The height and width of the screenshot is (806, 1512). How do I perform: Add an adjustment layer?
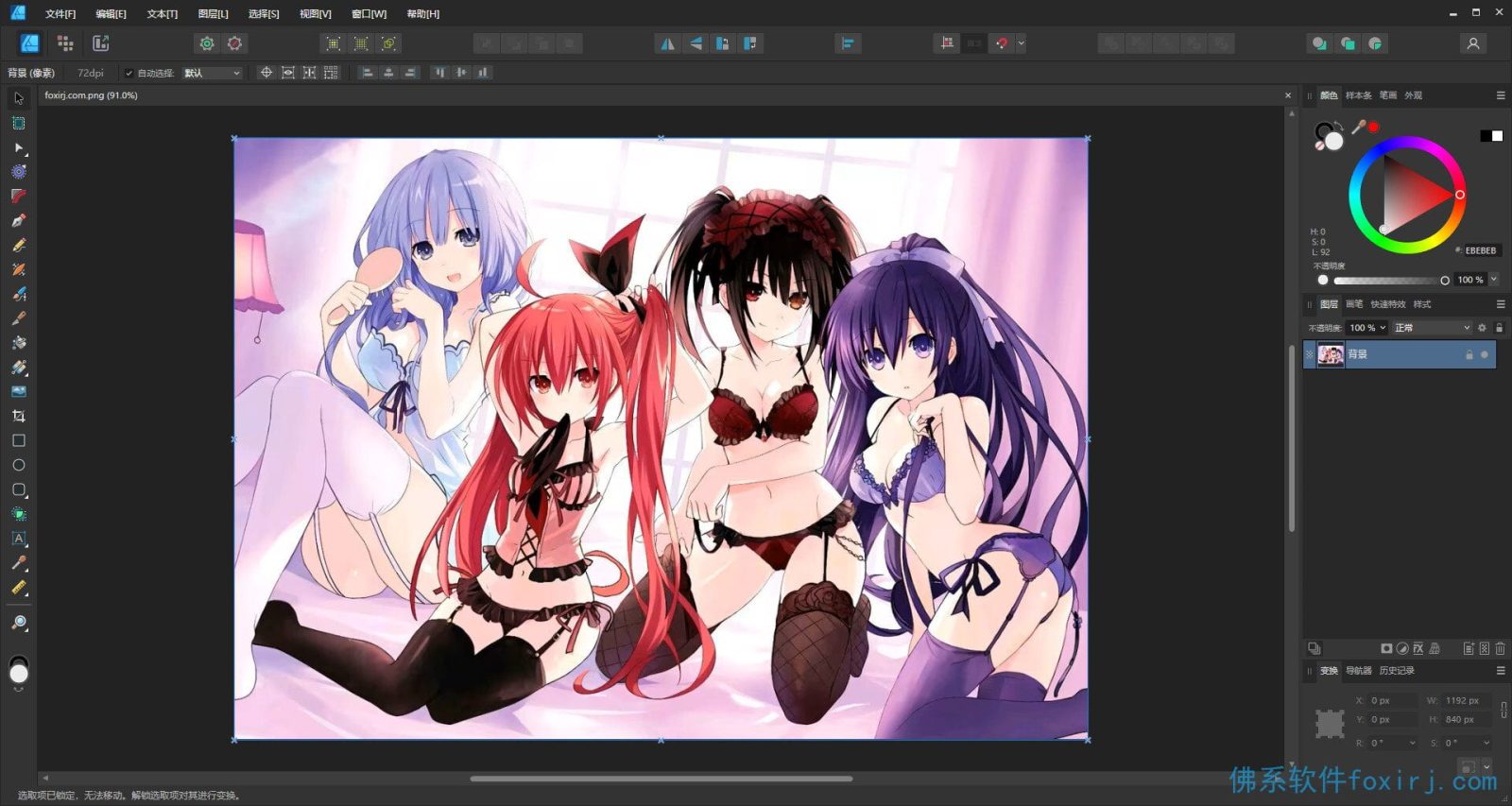(x=1402, y=648)
